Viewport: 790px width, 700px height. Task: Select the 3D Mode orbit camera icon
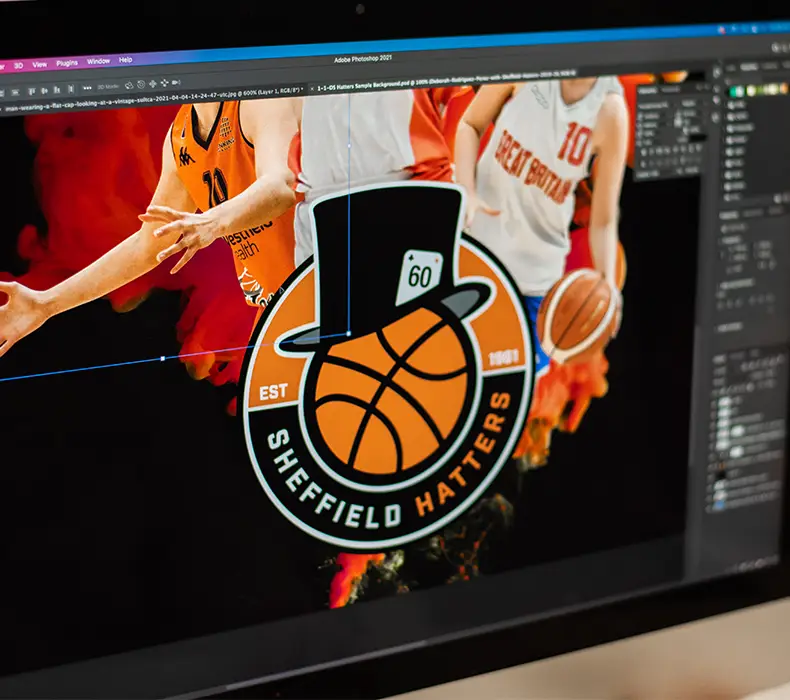[129, 86]
